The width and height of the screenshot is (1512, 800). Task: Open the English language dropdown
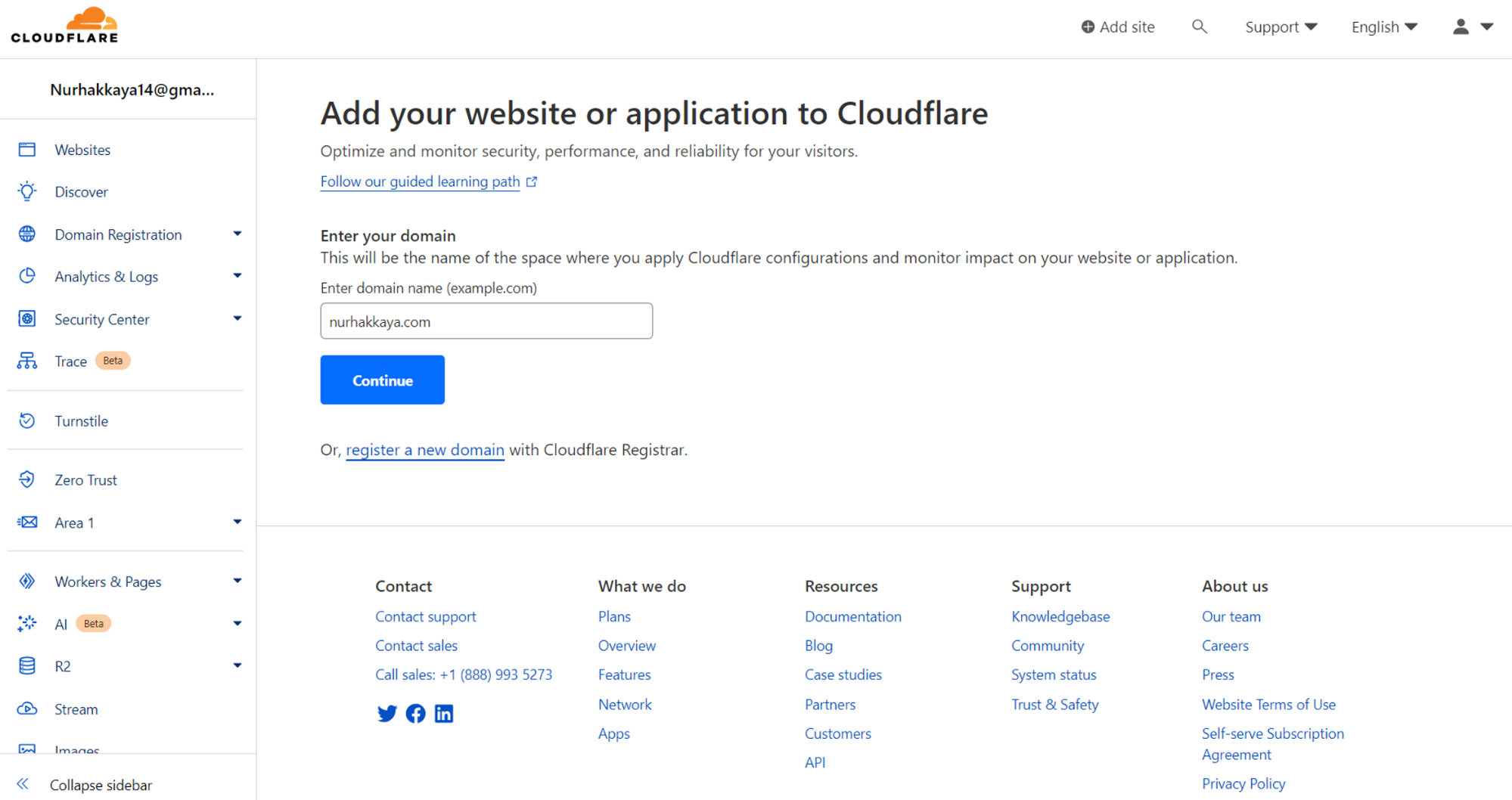[x=1384, y=27]
